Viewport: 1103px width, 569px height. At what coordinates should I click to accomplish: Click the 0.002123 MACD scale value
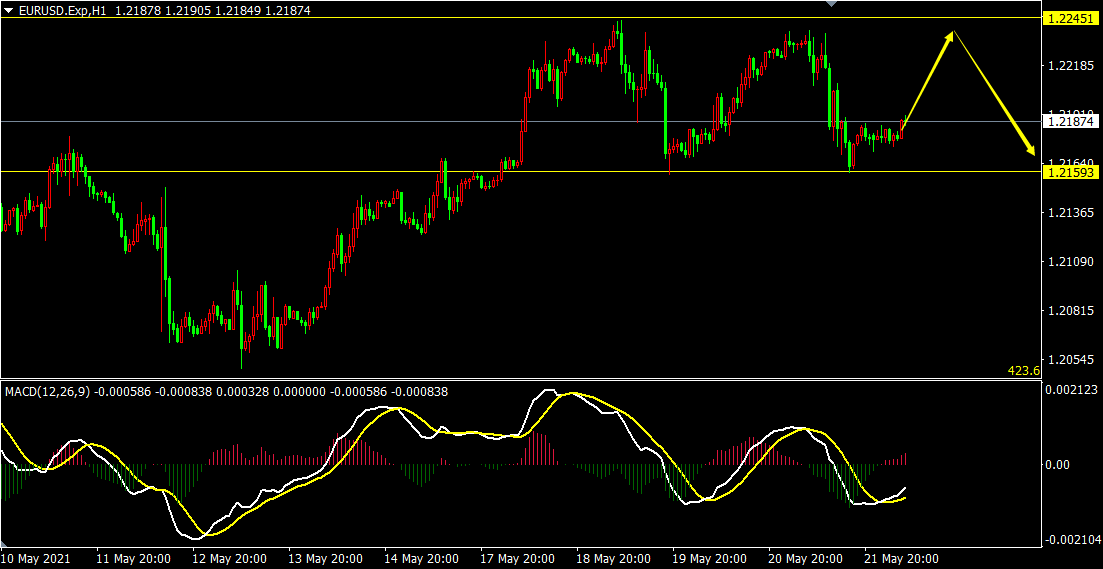coord(1070,390)
